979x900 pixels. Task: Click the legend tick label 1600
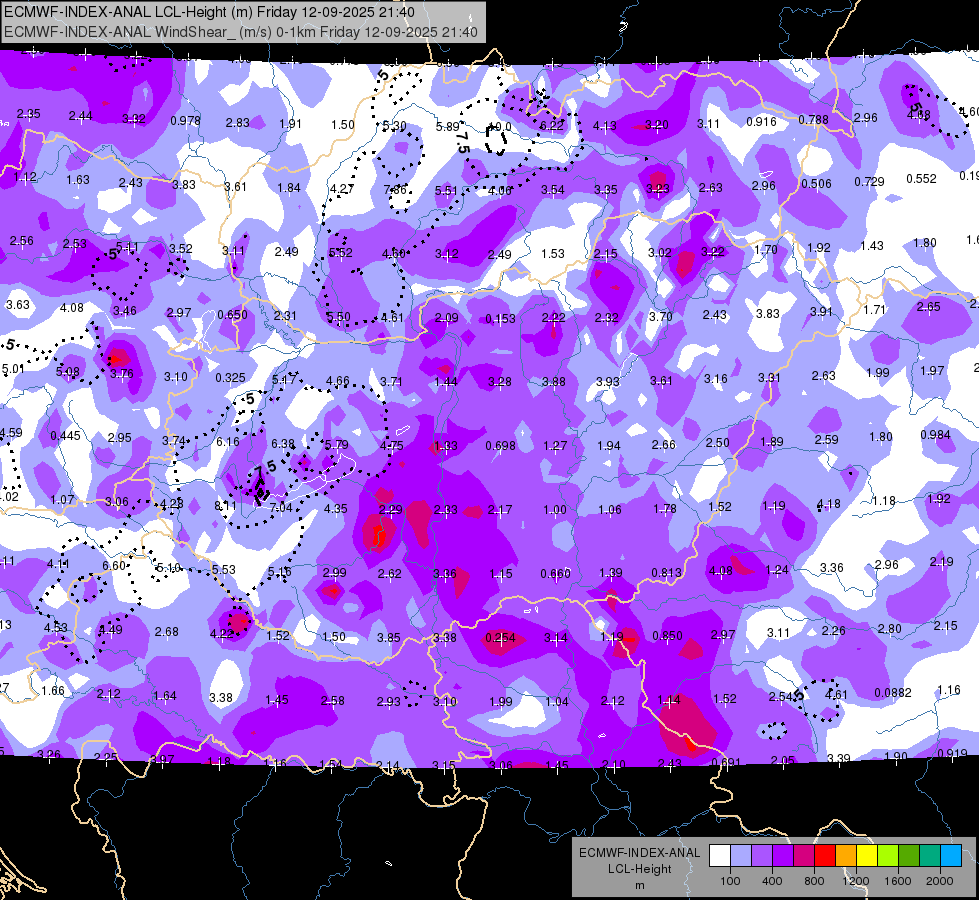[x=897, y=881]
